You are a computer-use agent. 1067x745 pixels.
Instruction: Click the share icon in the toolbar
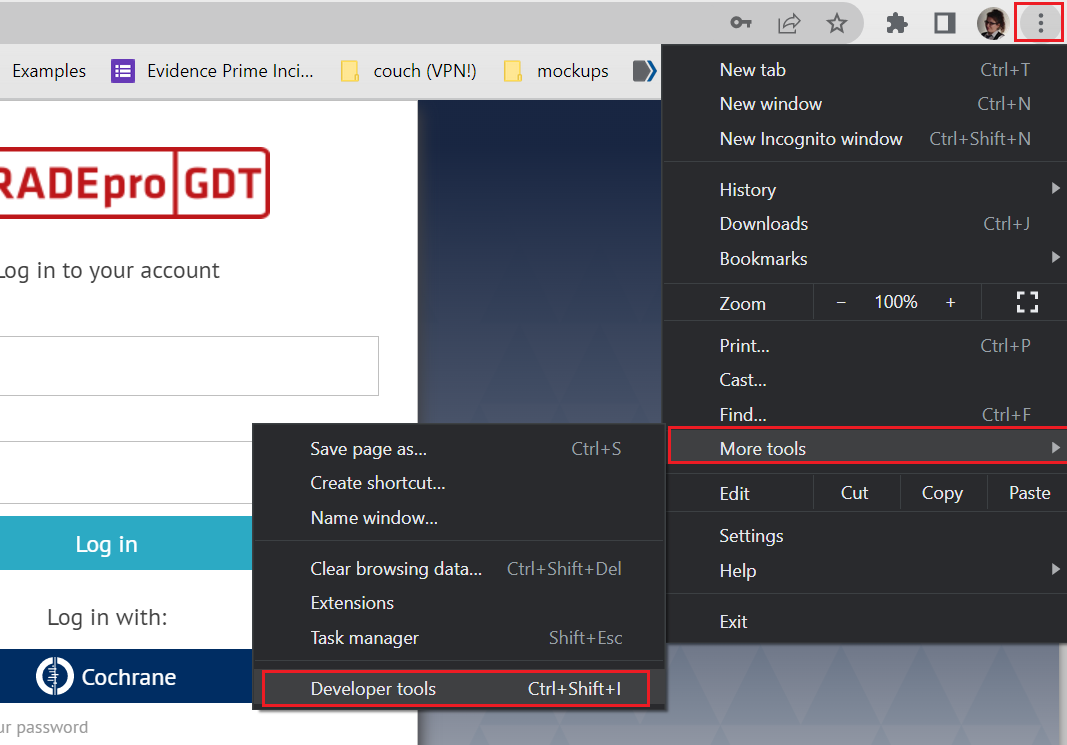(x=788, y=22)
